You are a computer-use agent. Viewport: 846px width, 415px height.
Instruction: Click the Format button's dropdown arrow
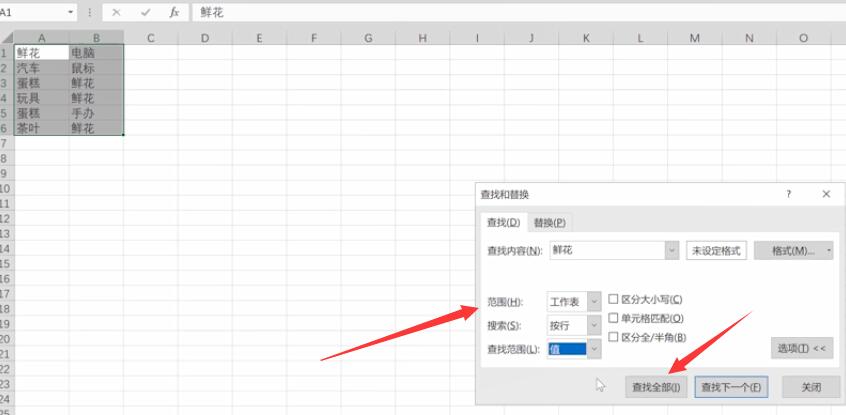[828, 251]
